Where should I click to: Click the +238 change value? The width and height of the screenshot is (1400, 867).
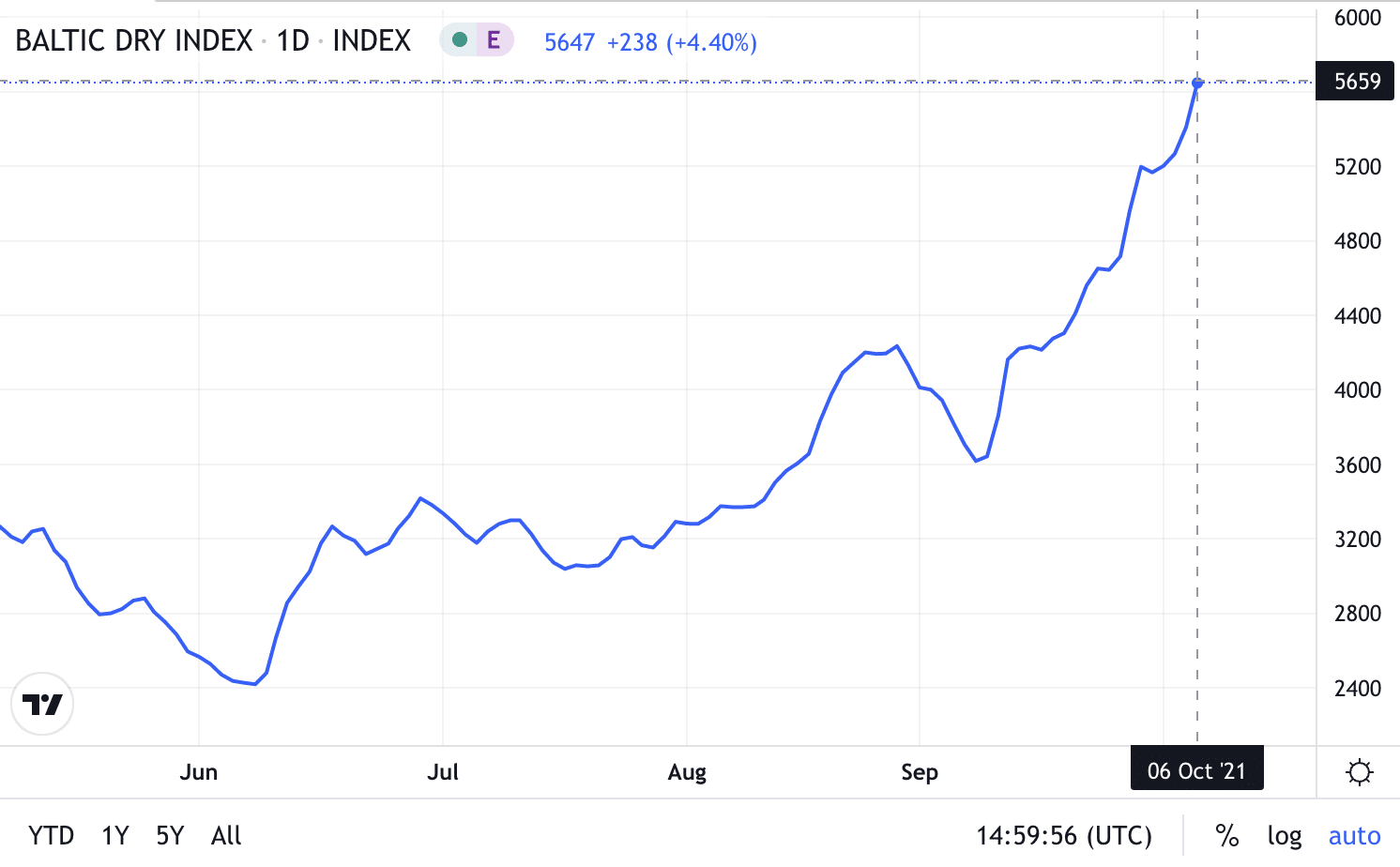coord(632,42)
